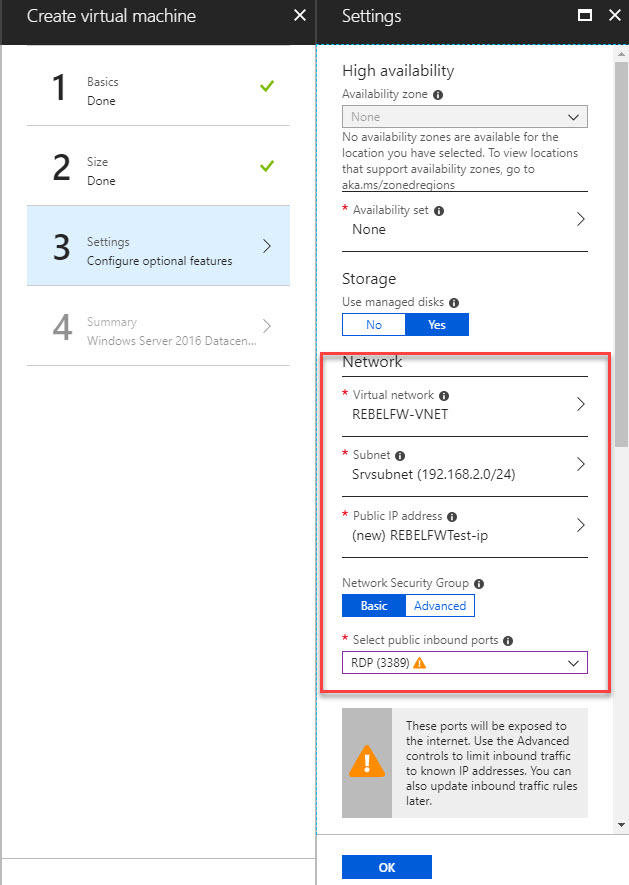Click info icon beside Public IP address
The image size is (629, 885).
coord(452,516)
